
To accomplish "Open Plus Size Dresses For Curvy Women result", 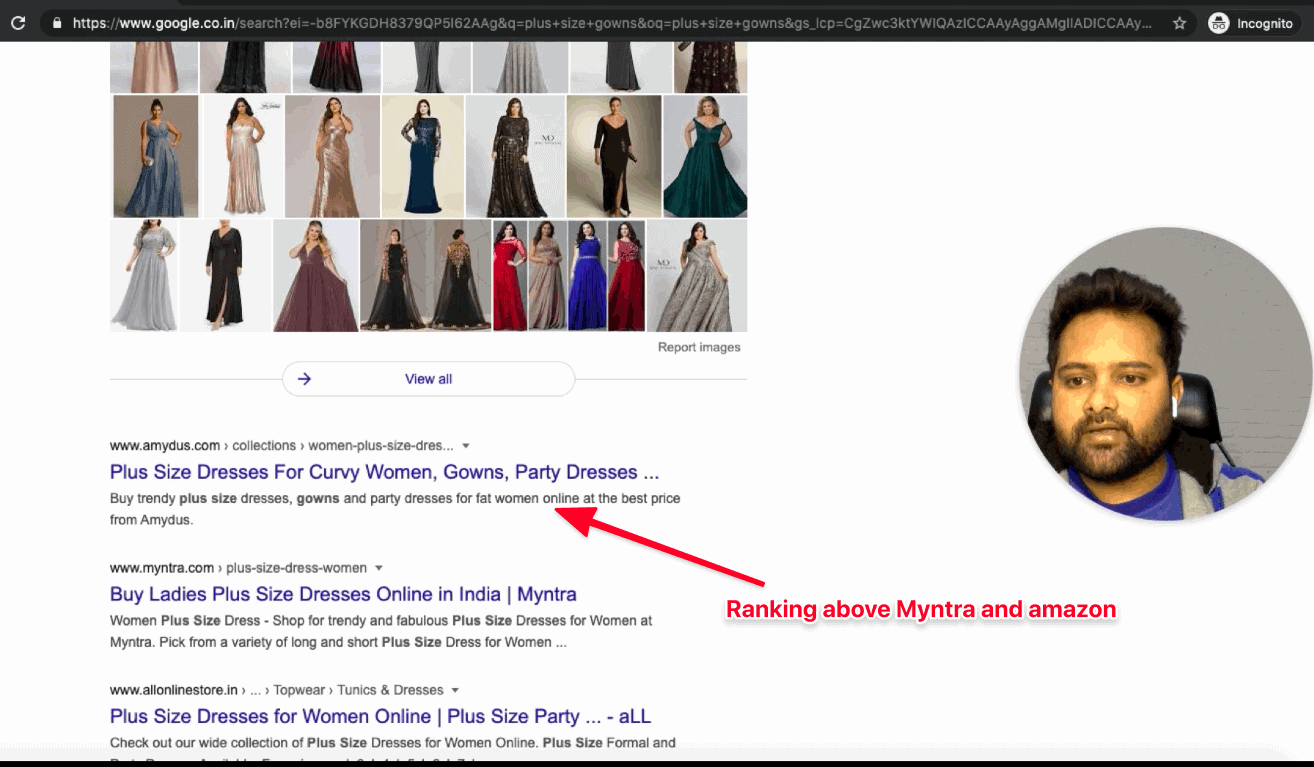I will coord(384,472).
